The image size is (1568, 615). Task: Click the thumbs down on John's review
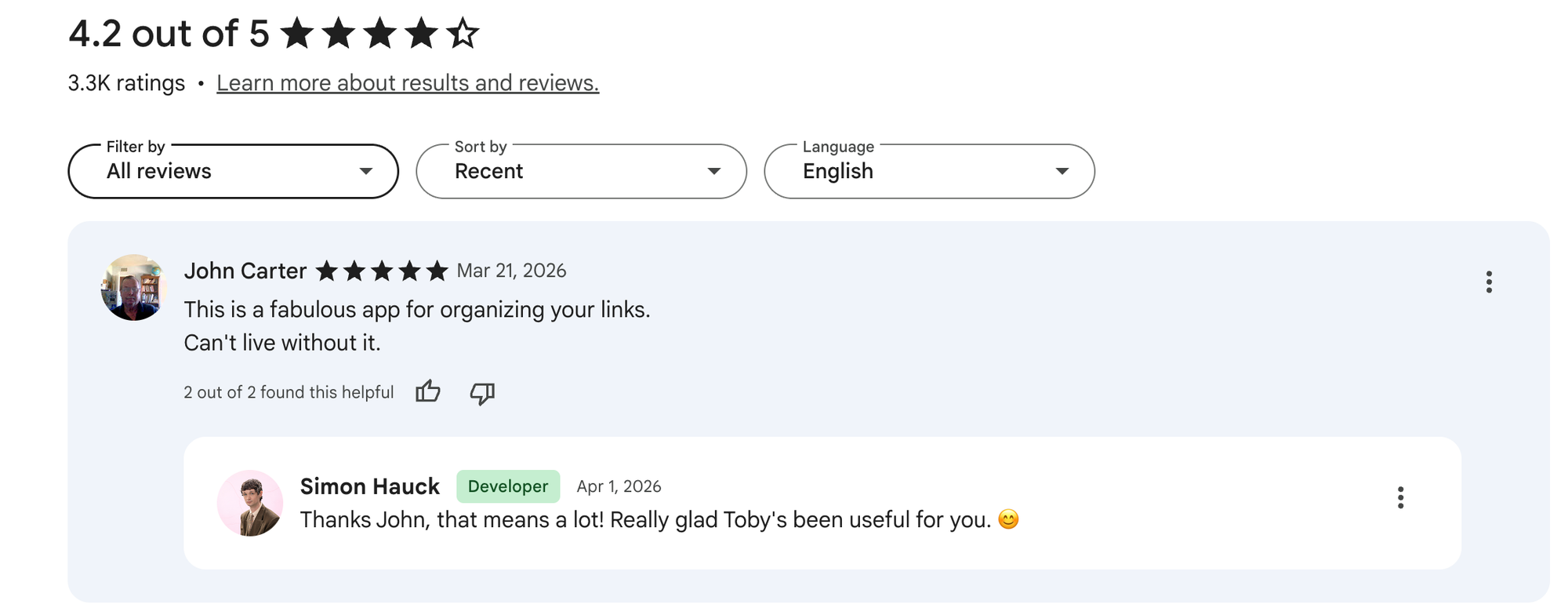coord(482,392)
